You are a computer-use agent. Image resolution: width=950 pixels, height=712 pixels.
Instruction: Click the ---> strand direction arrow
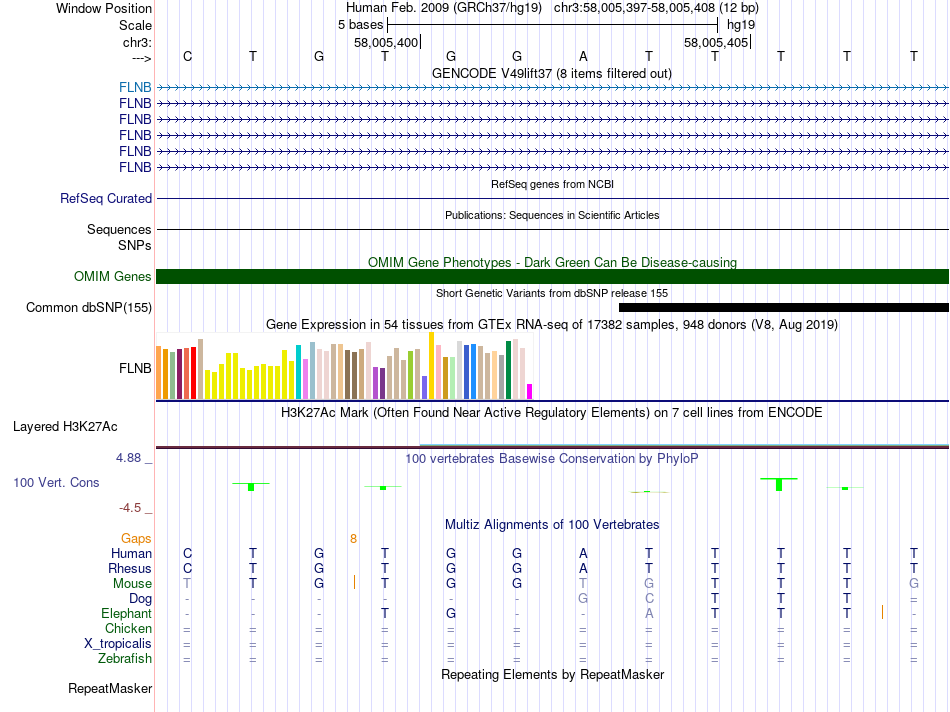(x=142, y=58)
